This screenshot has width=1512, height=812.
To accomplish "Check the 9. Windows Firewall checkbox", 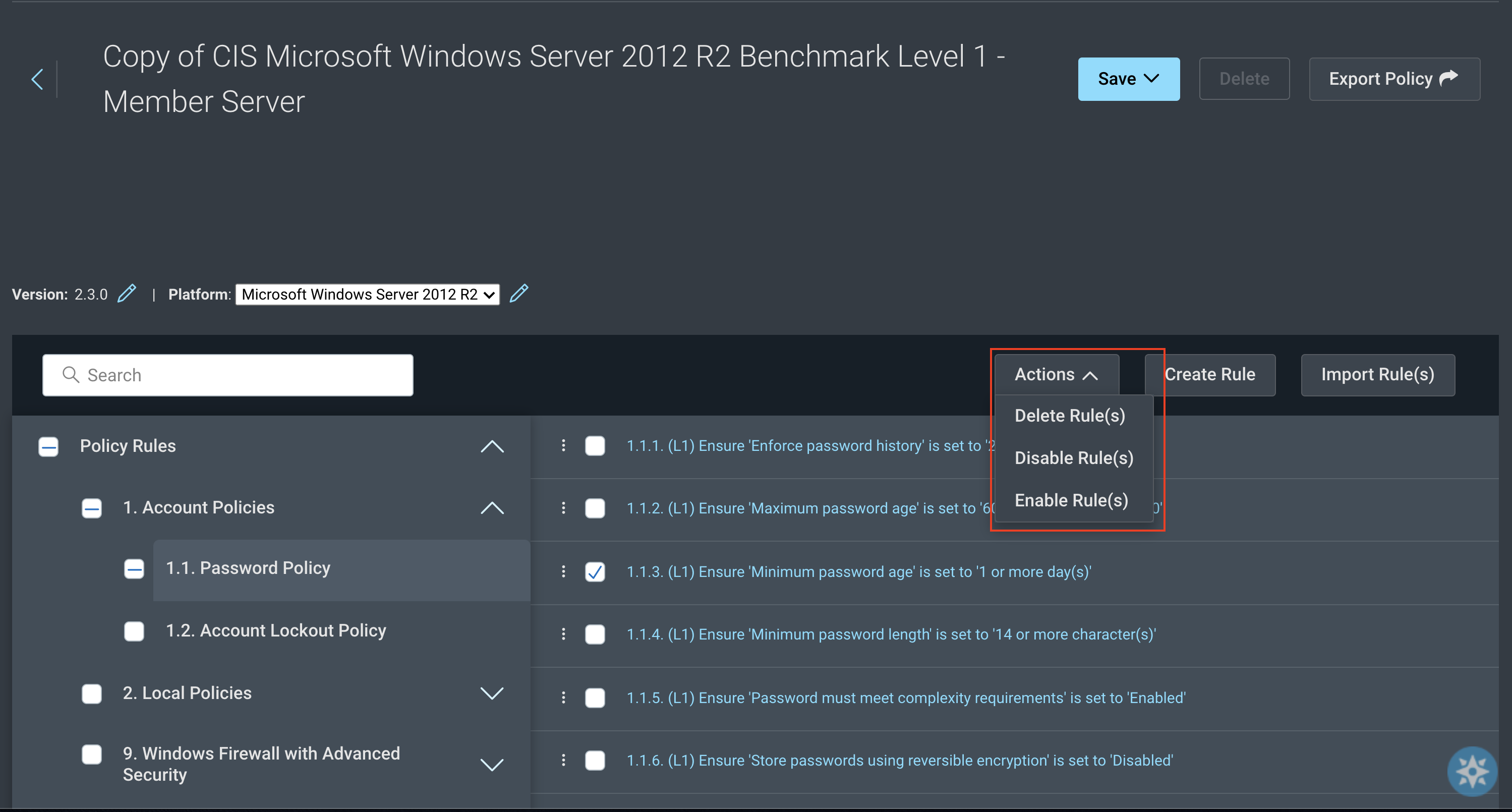I will point(92,754).
